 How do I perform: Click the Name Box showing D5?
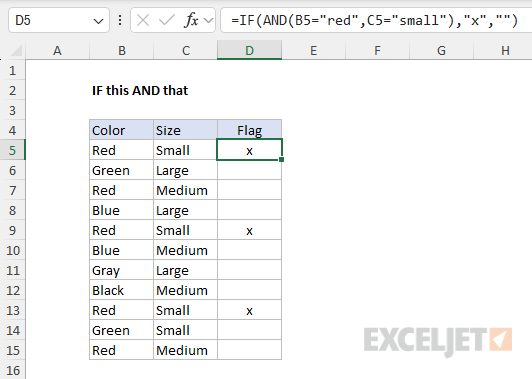click(x=59, y=20)
